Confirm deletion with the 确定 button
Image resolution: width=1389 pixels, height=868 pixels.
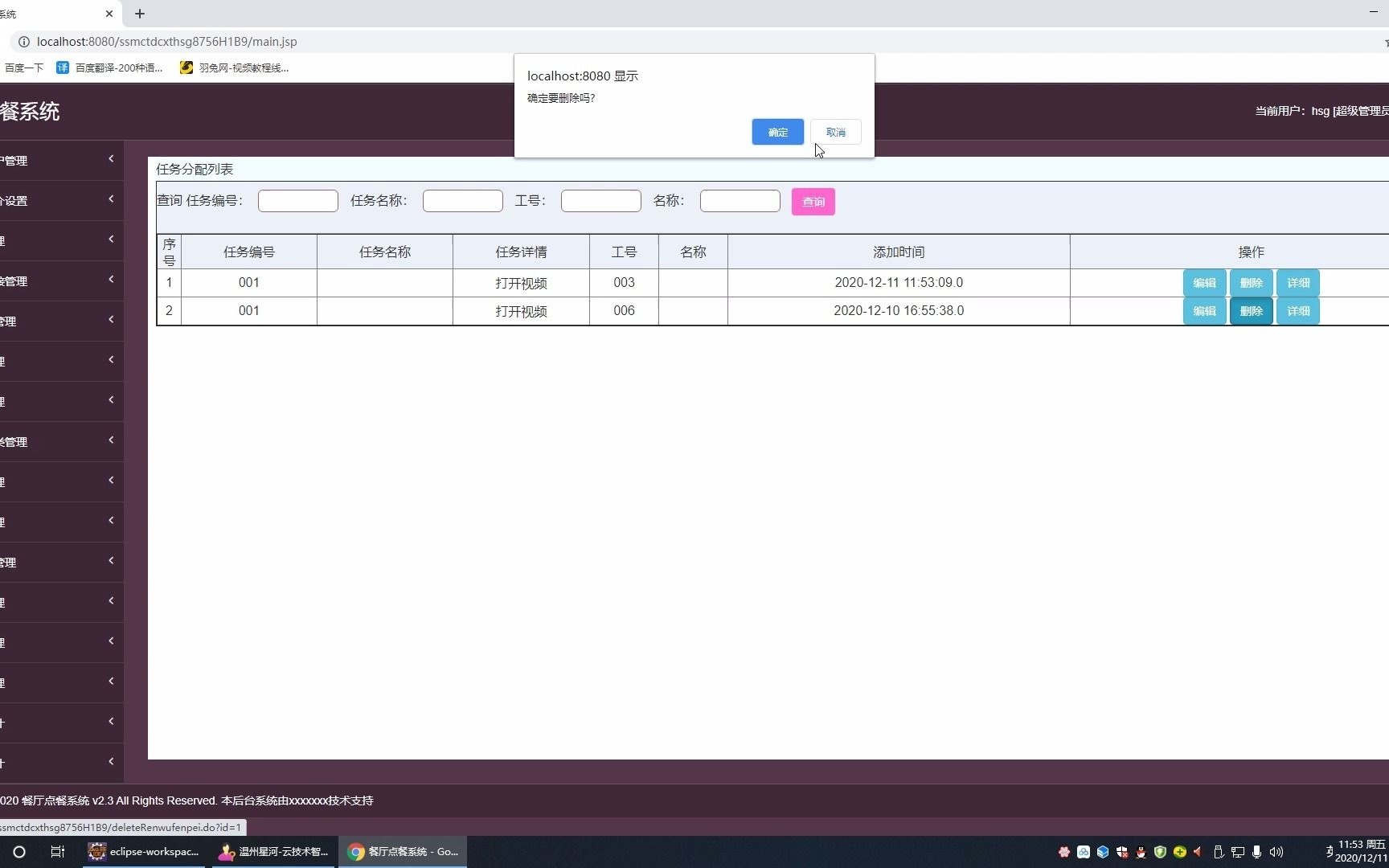pyautogui.click(x=777, y=132)
